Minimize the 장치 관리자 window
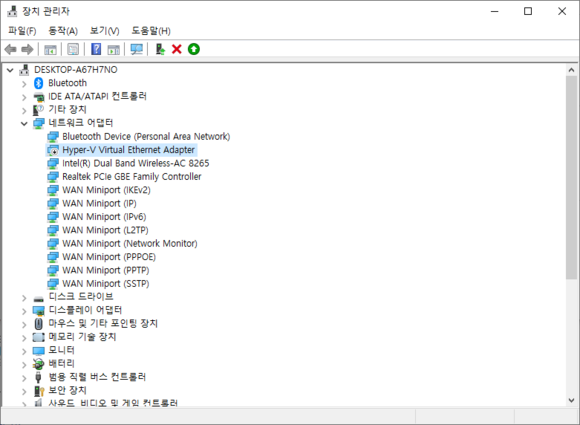 tap(495, 11)
